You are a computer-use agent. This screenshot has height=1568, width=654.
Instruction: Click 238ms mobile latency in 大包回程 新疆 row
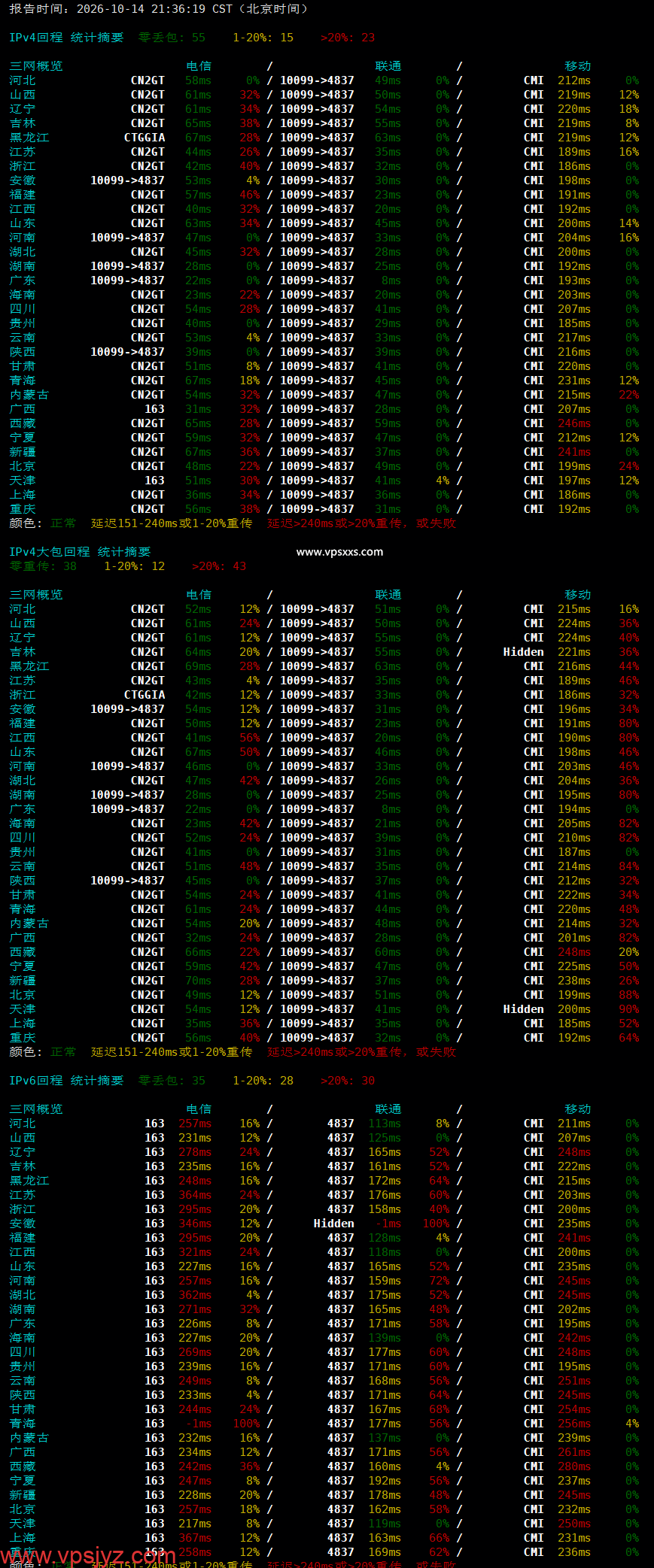(x=574, y=981)
